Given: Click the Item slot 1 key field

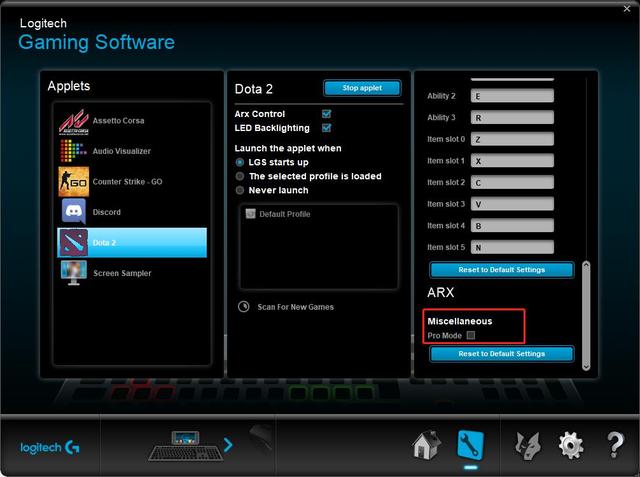Looking at the screenshot, I should tap(512, 161).
